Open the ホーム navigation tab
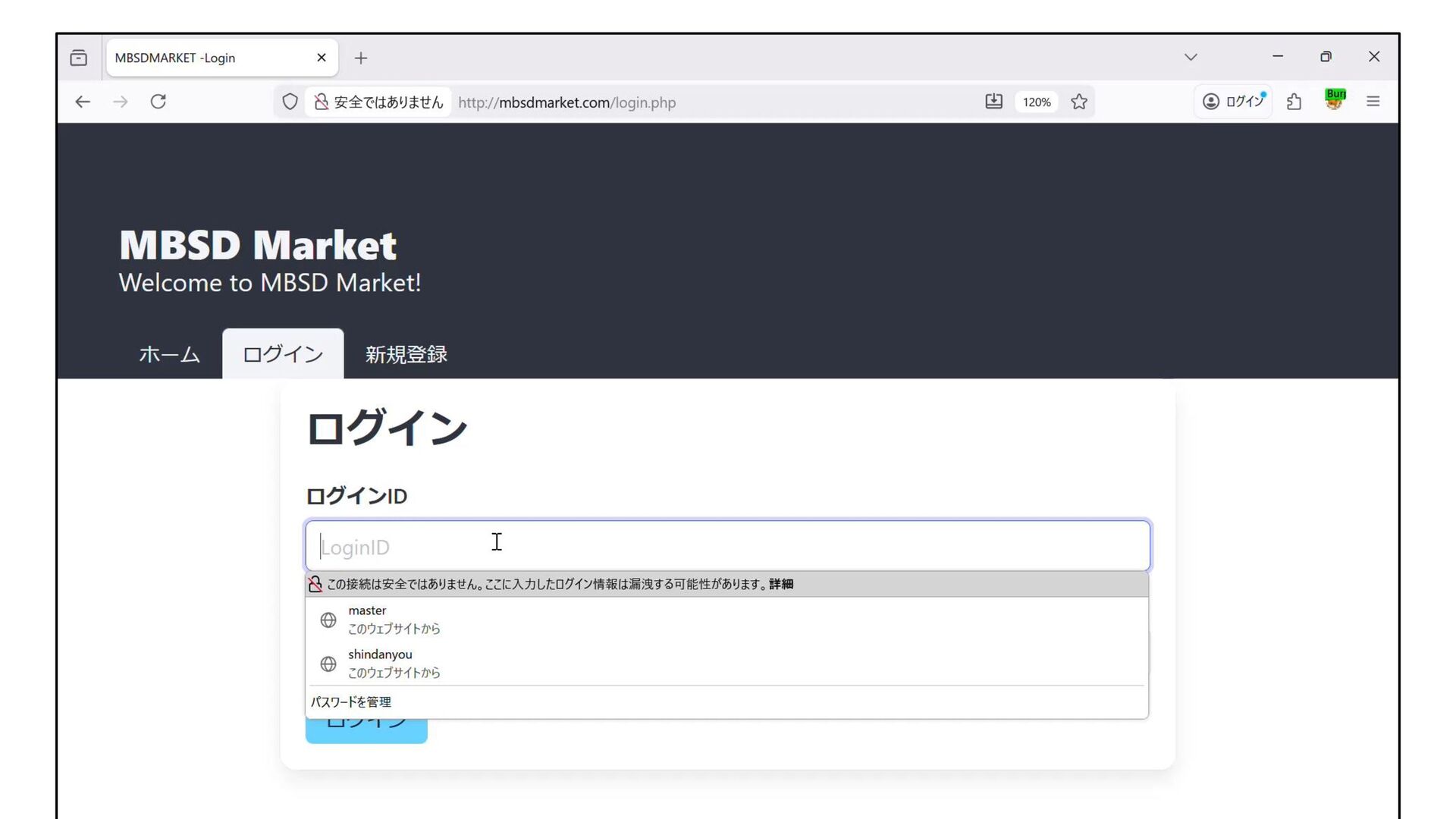 [x=169, y=354]
